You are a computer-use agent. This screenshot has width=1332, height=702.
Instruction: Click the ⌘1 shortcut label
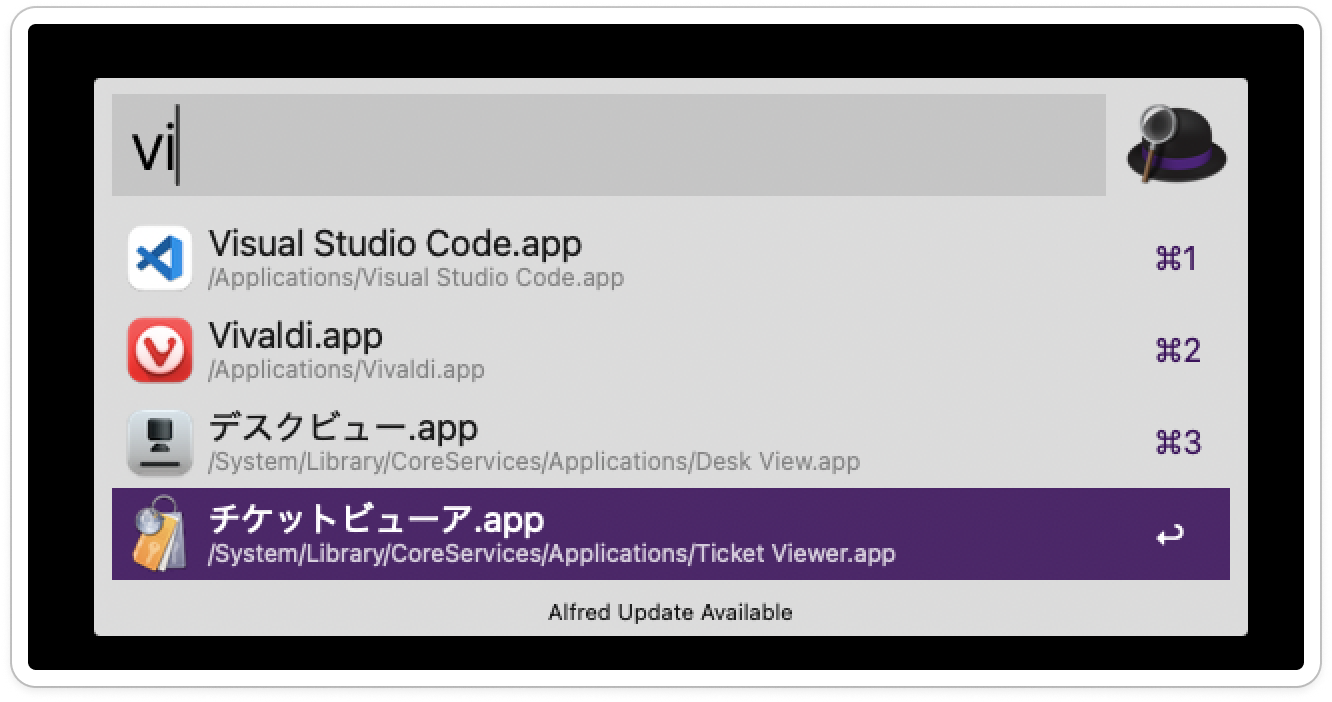[x=1177, y=259]
